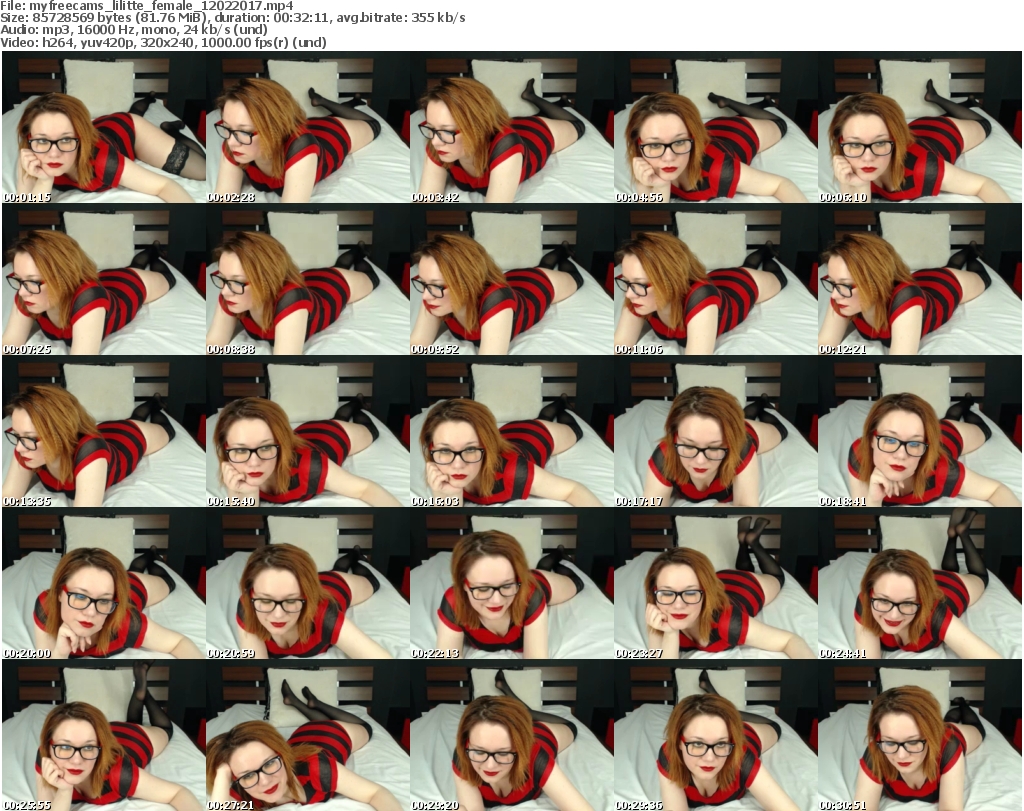The image size is (1024, 811).
Task: Choose the frame stamped 00:09:52
Action: 512,279
